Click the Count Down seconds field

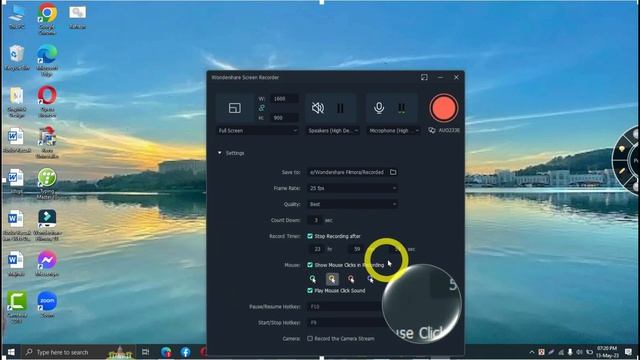click(315, 220)
